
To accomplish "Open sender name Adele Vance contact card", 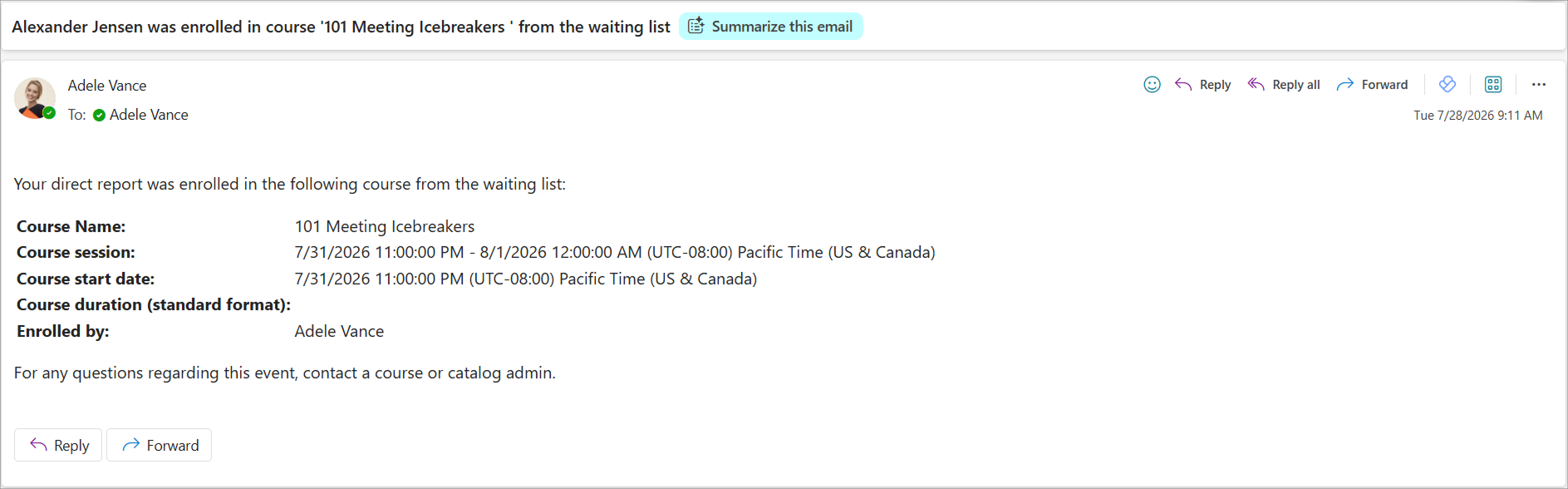I will tap(107, 85).
